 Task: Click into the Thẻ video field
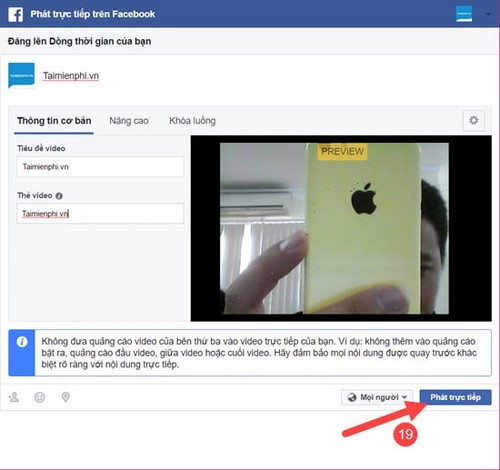[x=100, y=214]
